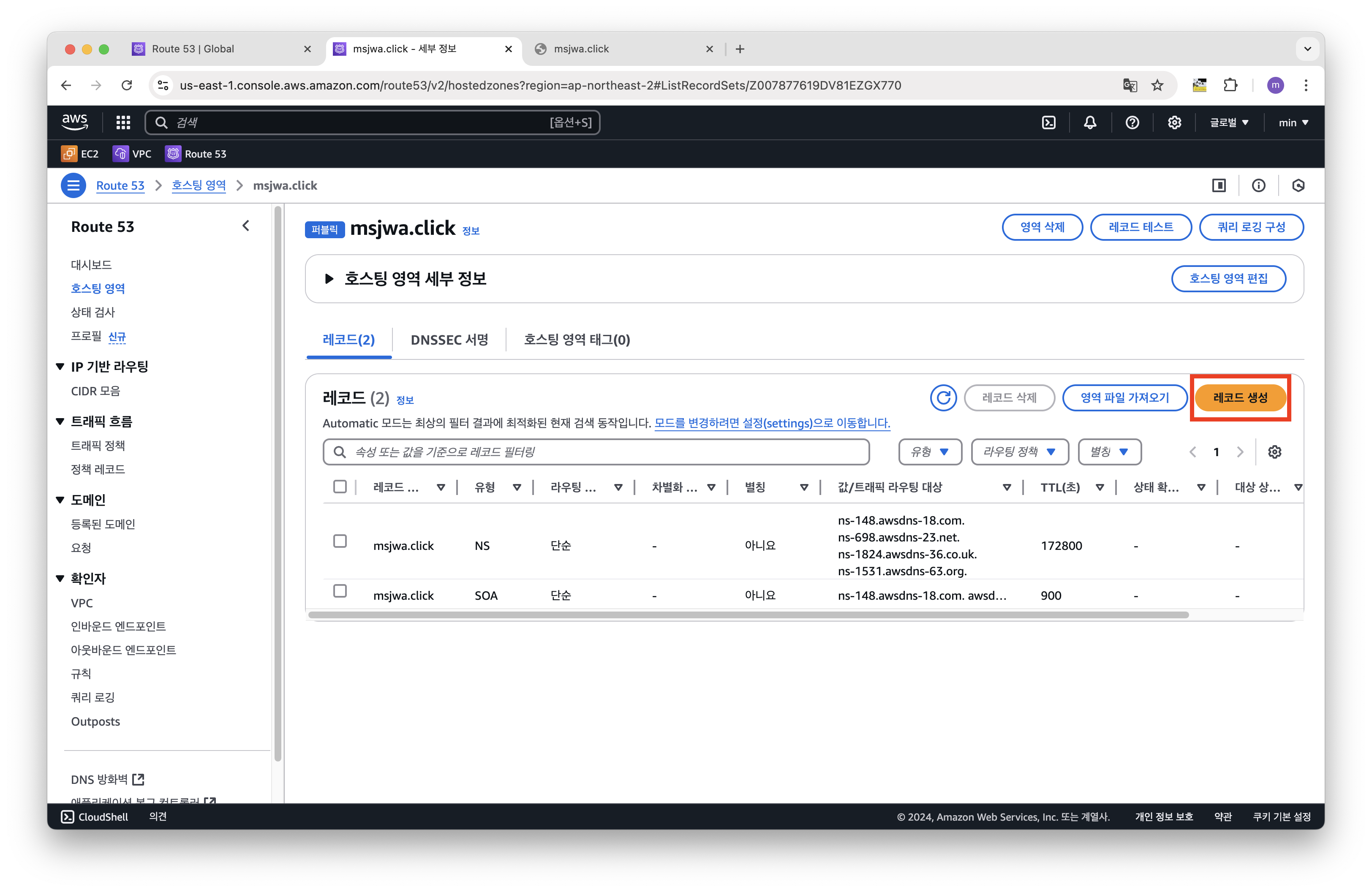Click the refresh records button

coord(943,397)
